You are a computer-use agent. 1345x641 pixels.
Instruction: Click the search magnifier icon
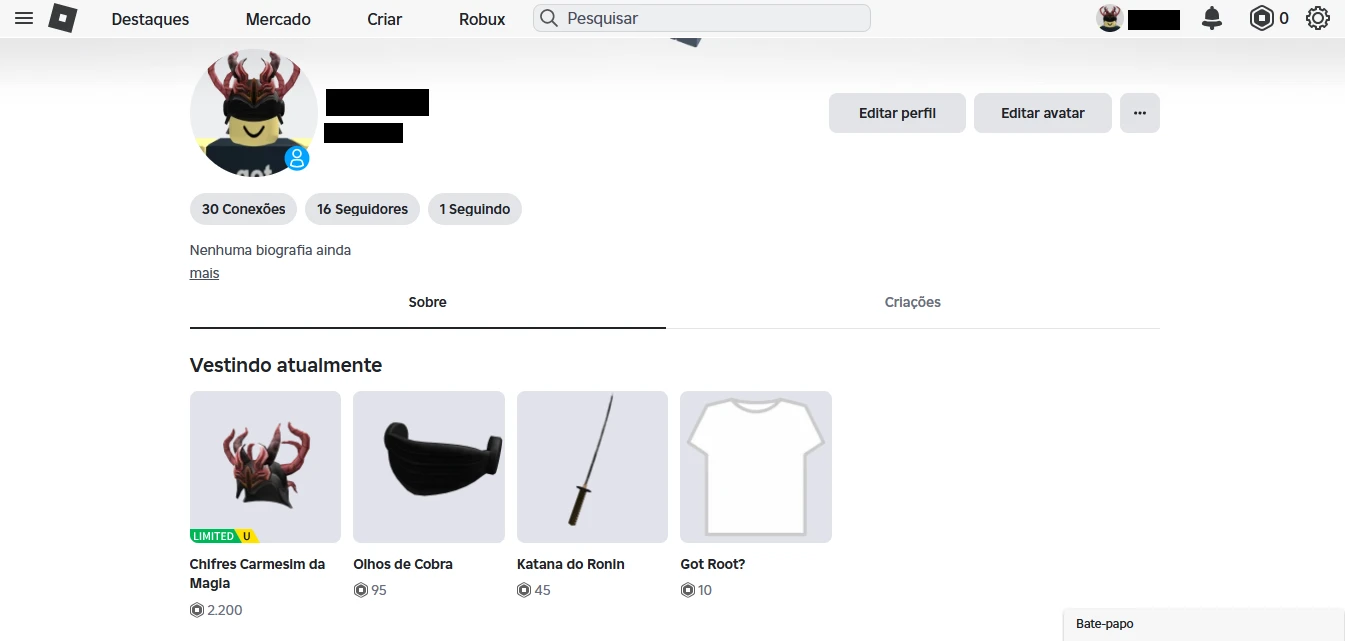pyautogui.click(x=549, y=18)
